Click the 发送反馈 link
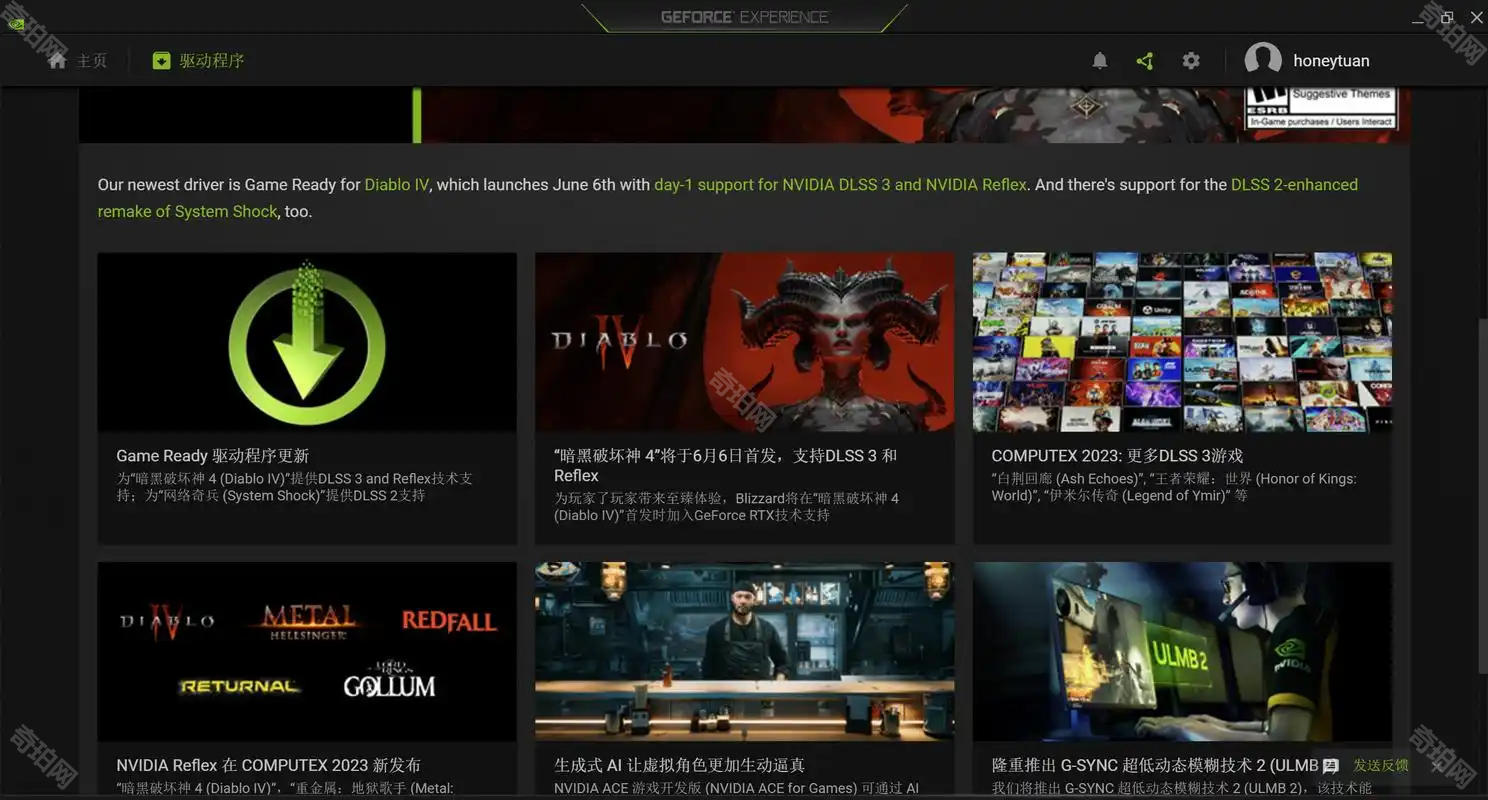 click(1381, 766)
